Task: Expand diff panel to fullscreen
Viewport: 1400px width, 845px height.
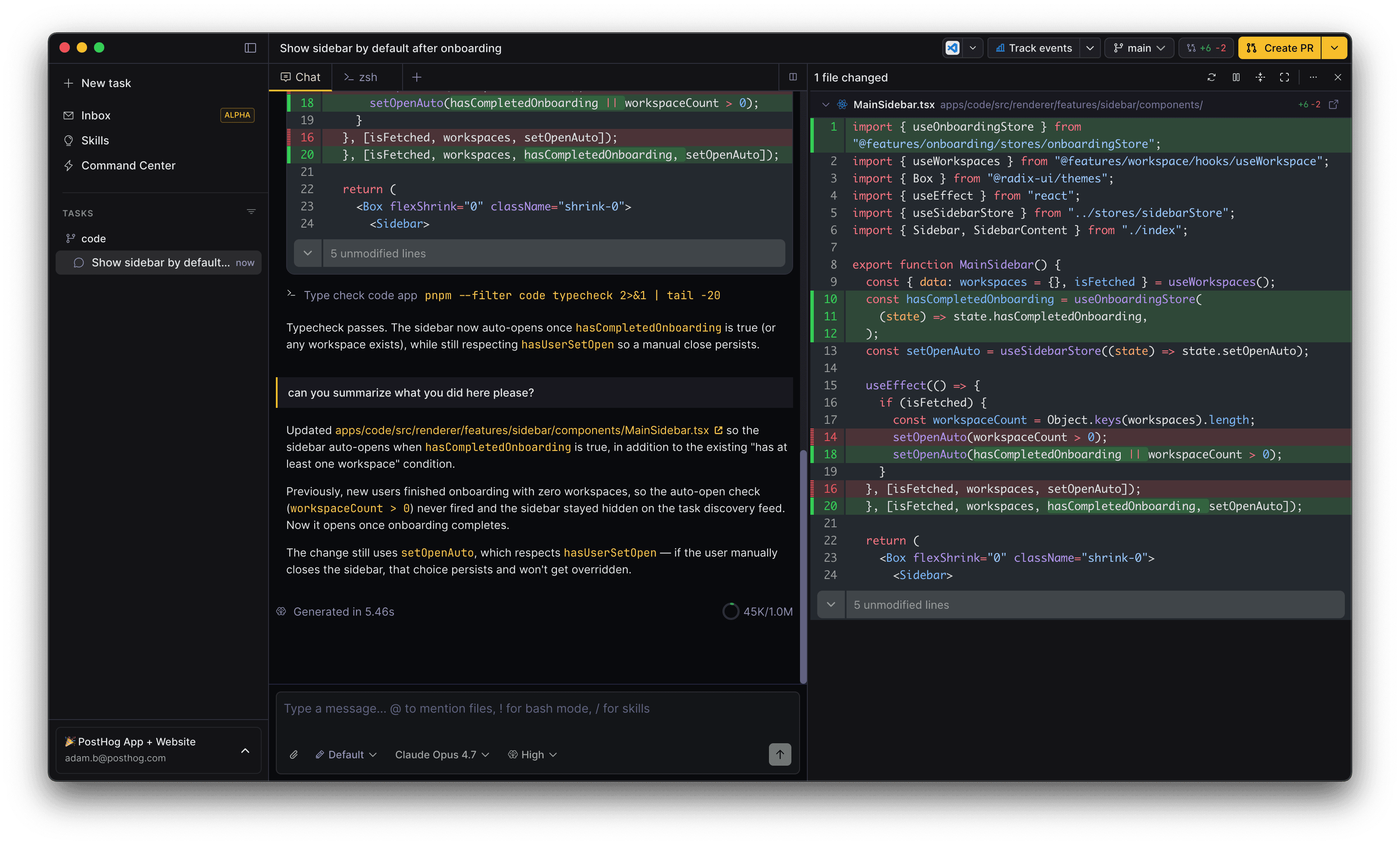Action: pyautogui.click(x=1284, y=77)
